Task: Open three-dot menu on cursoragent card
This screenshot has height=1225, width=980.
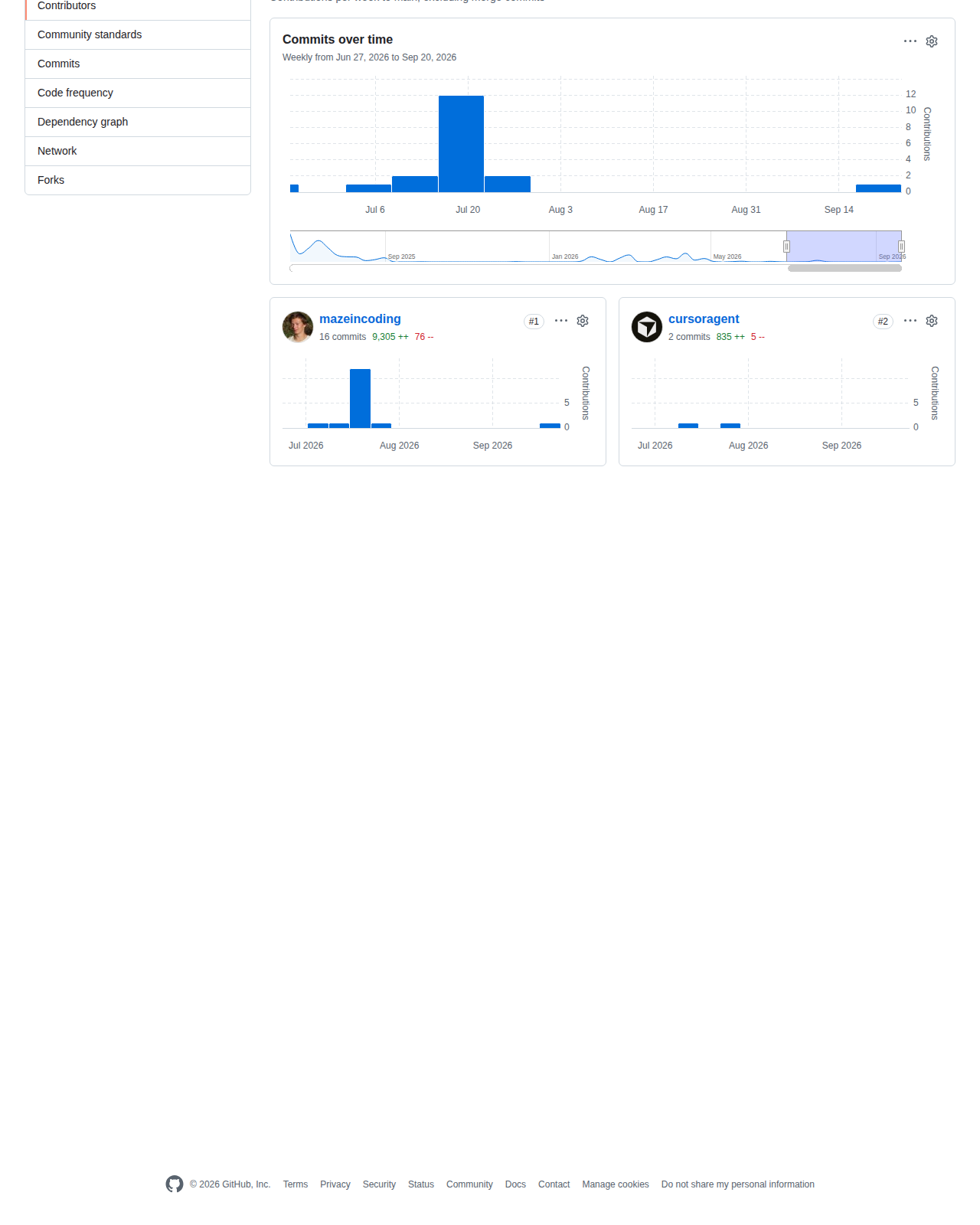Action: coord(910,321)
